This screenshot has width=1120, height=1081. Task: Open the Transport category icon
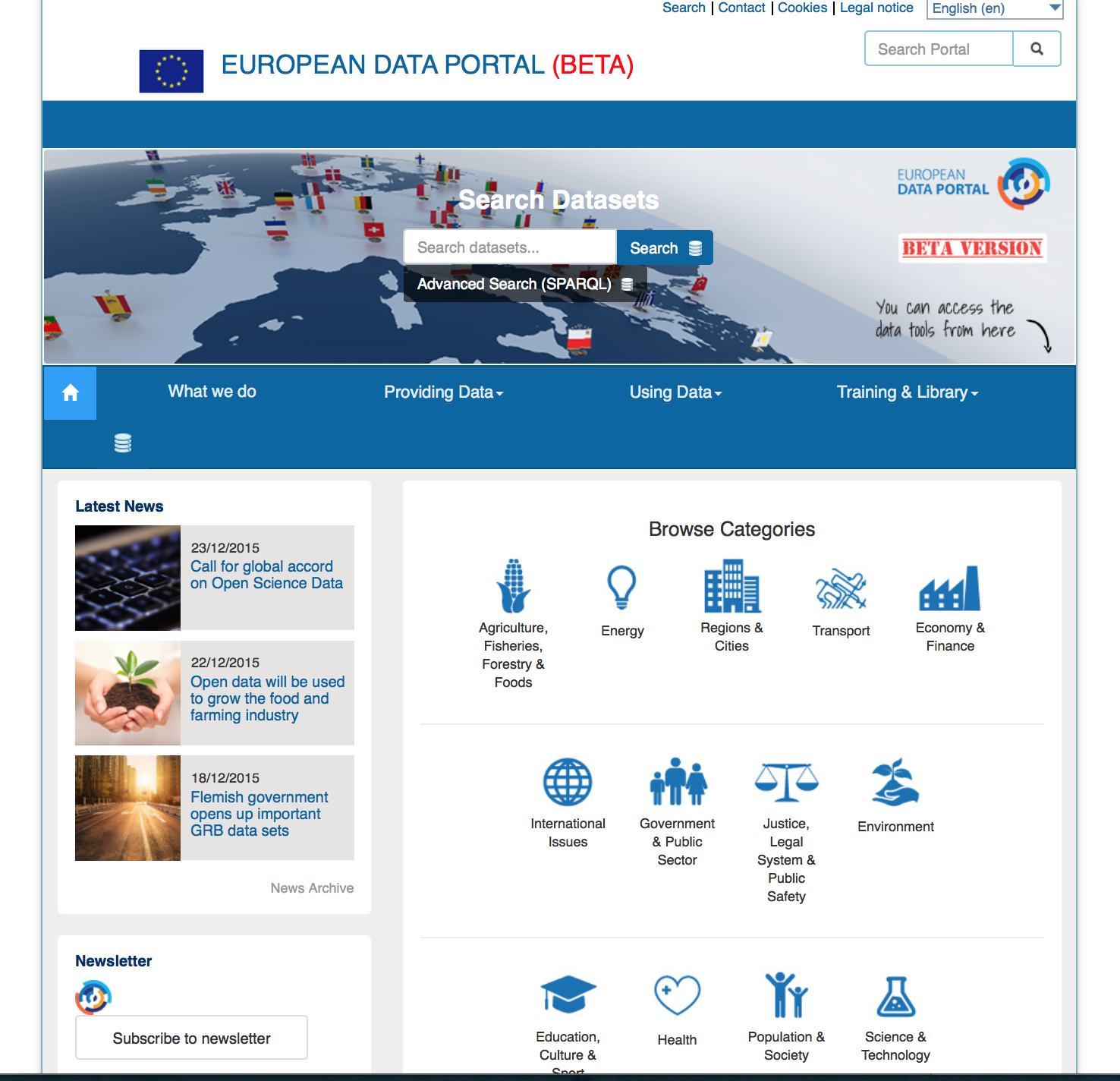pos(841,588)
